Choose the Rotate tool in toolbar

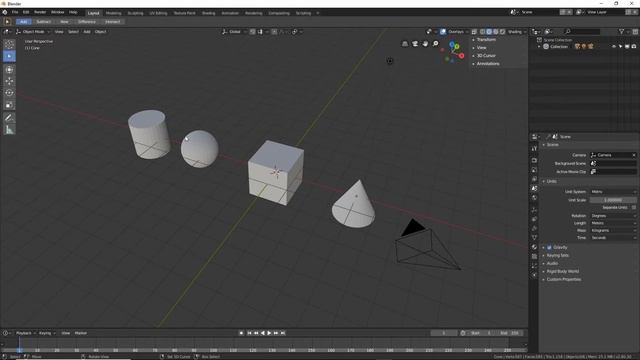9,93
